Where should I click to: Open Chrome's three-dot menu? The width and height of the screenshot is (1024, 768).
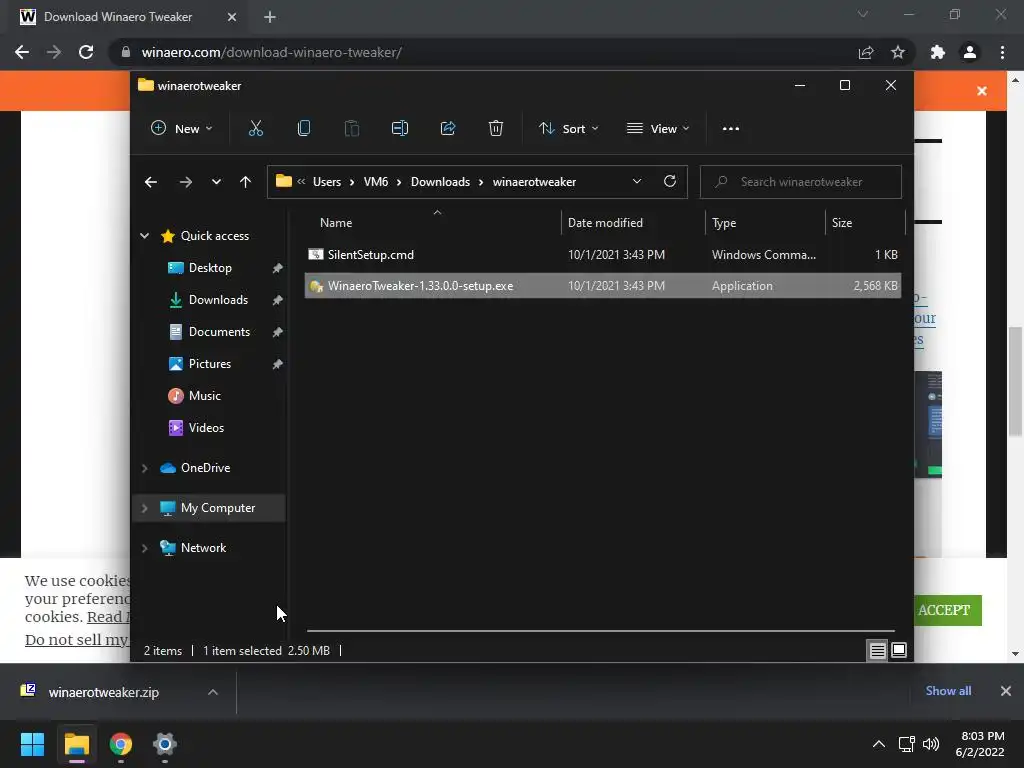coord(1002,52)
